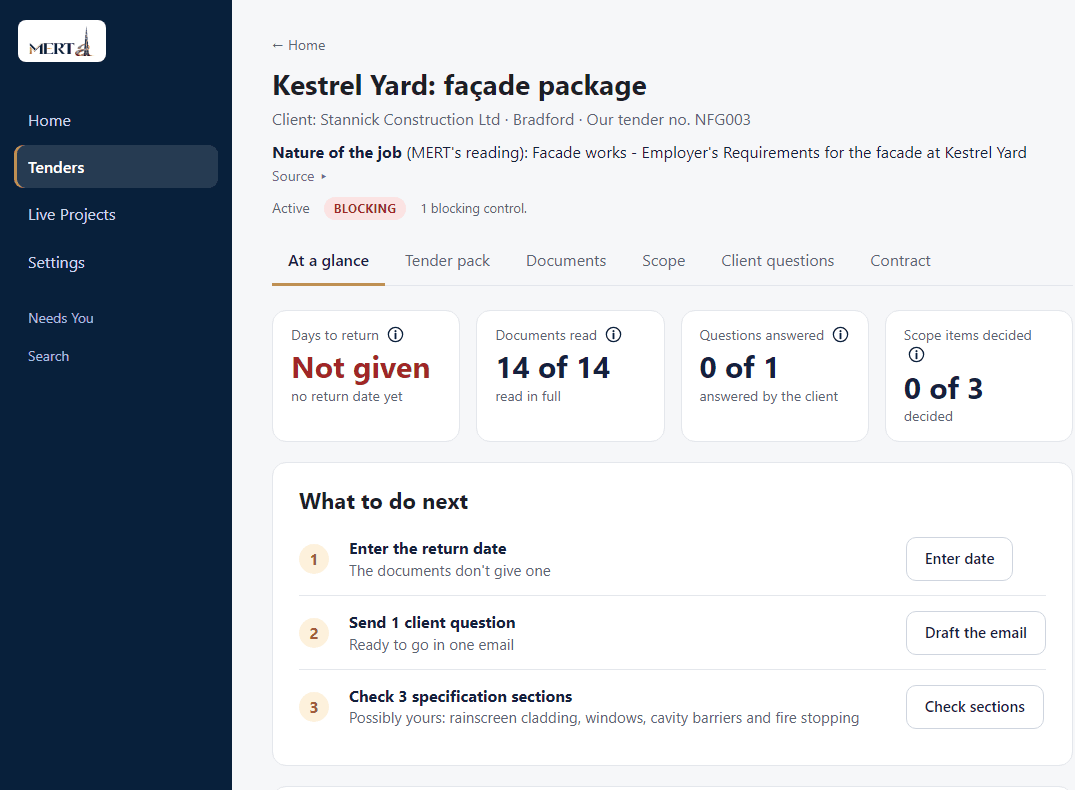Switch to the Tender pack tab

(x=447, y=261)
